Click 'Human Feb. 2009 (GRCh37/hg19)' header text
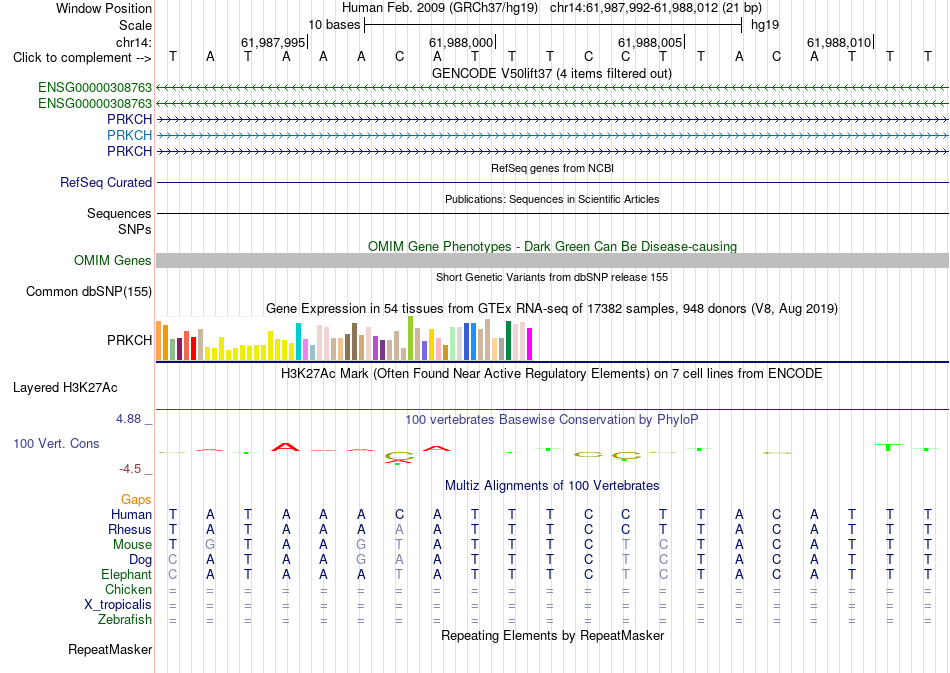This screenshot has height=673, width=950. [x=440, y=8]
